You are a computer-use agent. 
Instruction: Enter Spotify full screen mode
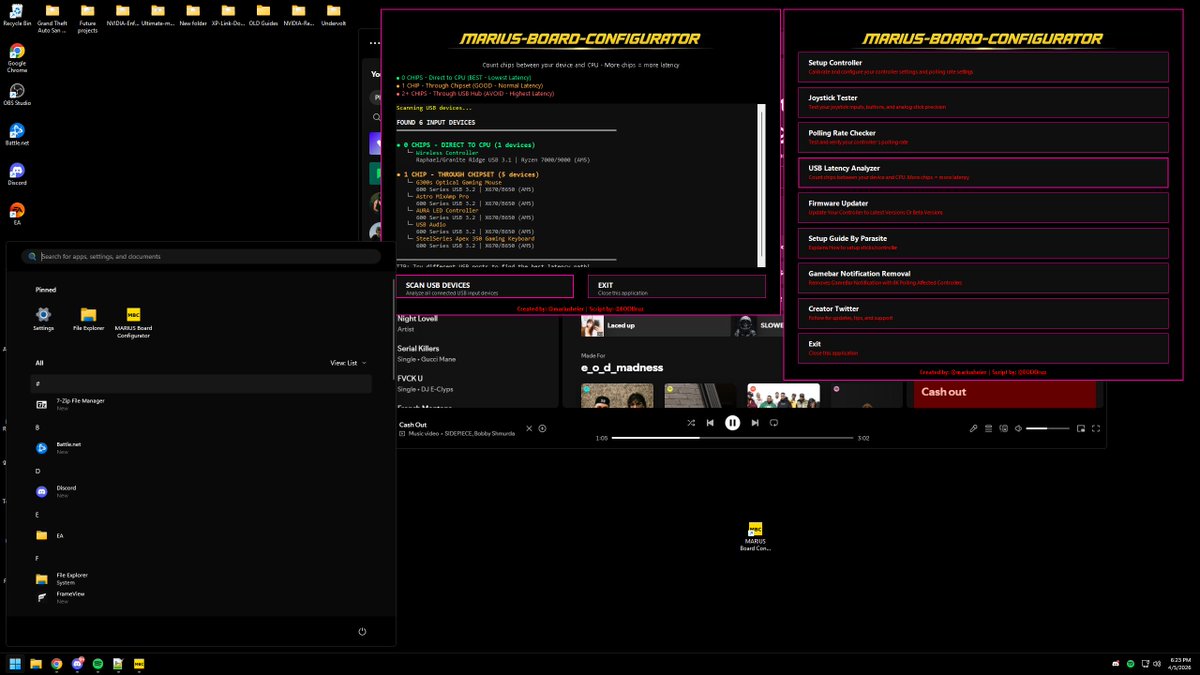(x=1096, y=428)
